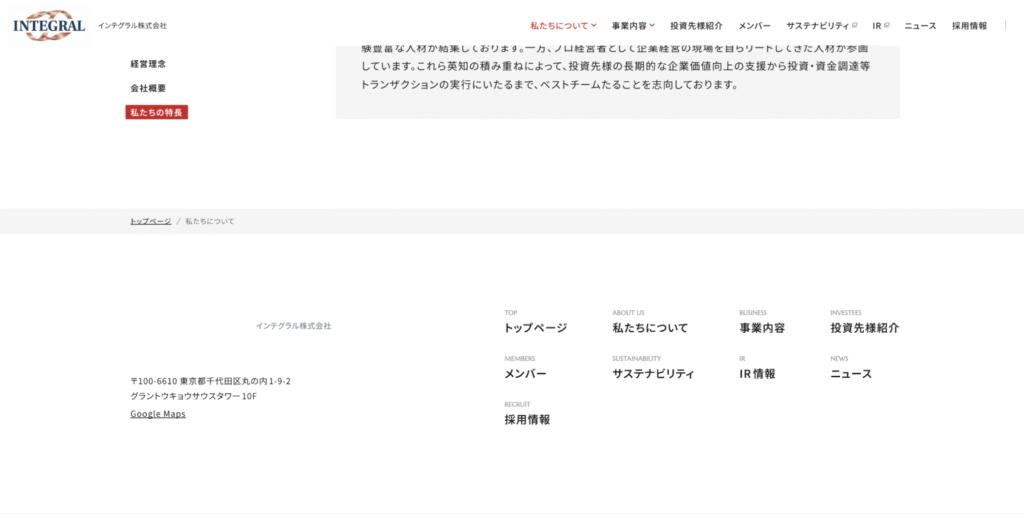Open footer IR情報 link
This screenshot has height=515, width=1024.
point(758,374)
